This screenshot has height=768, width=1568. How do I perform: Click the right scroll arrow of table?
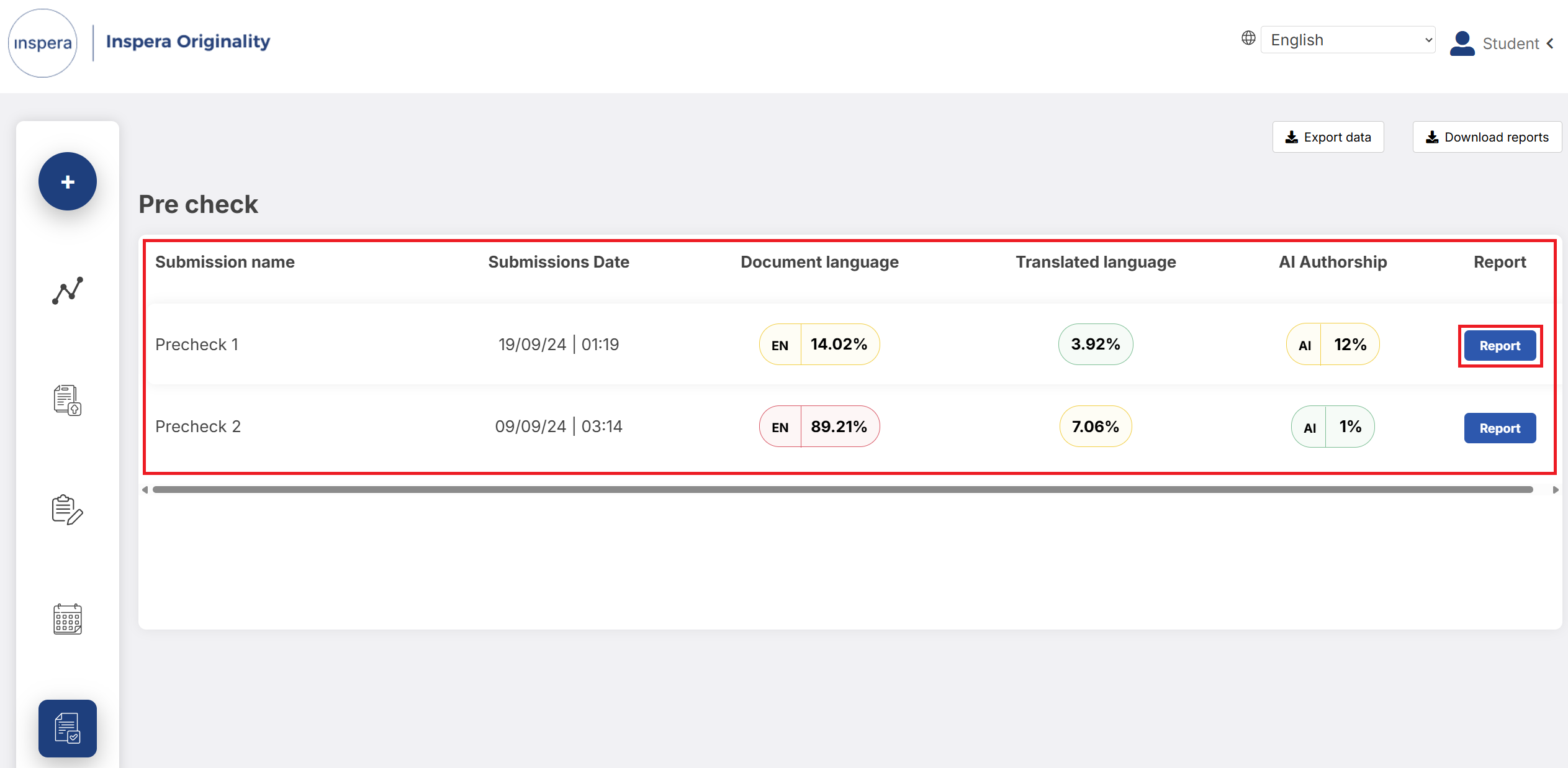[1555, 490]
